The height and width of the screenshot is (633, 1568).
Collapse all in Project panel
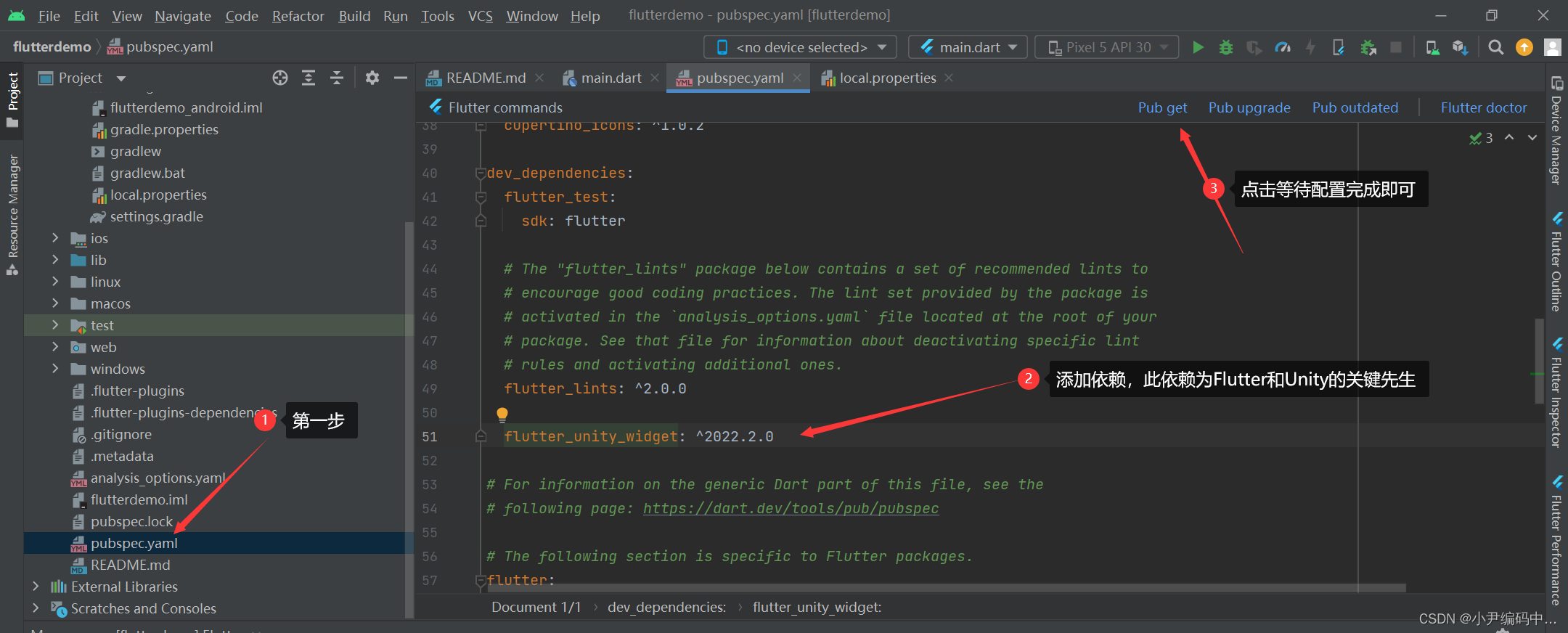(337, 78)
